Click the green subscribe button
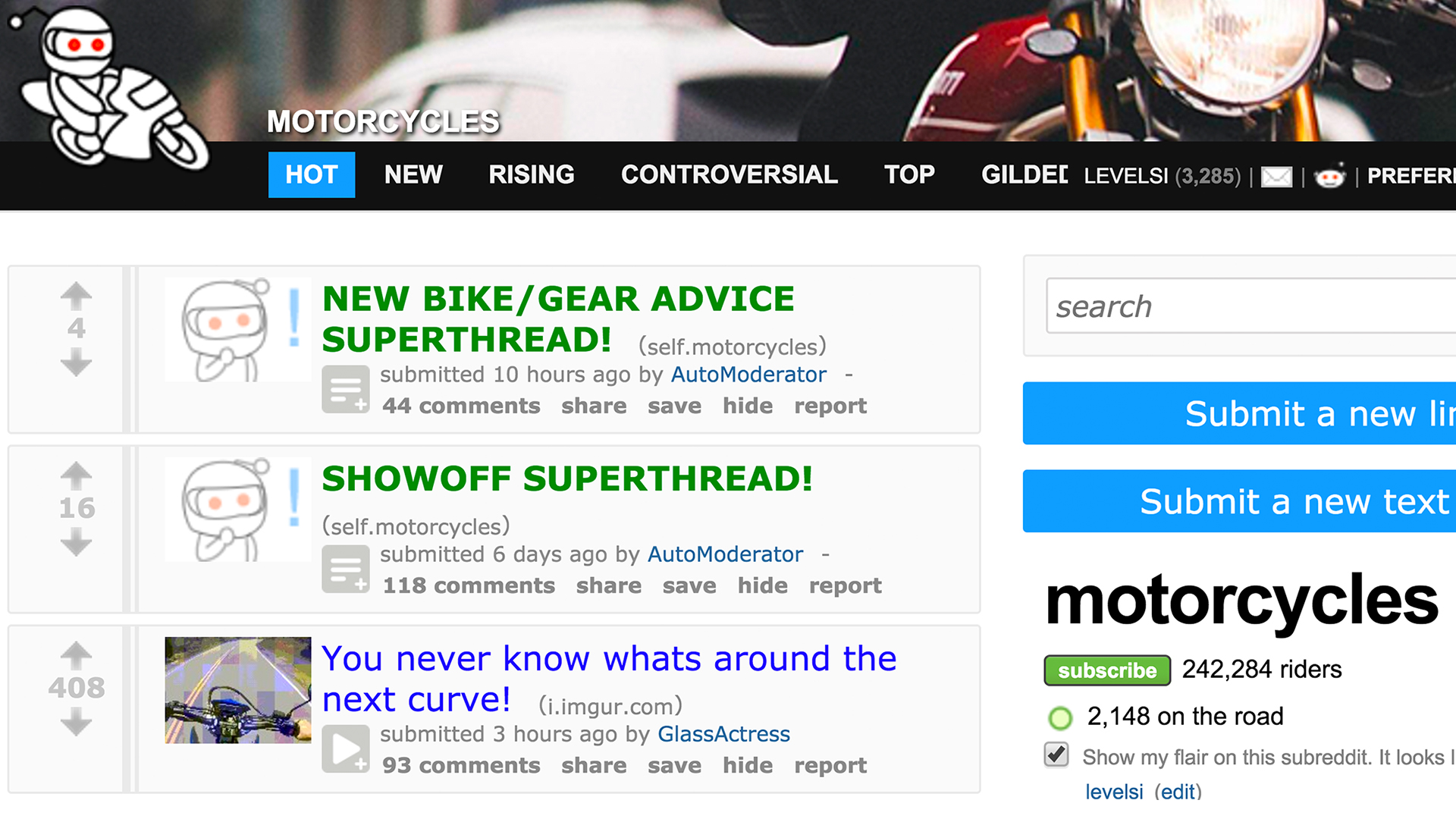 click(1107, 670)
